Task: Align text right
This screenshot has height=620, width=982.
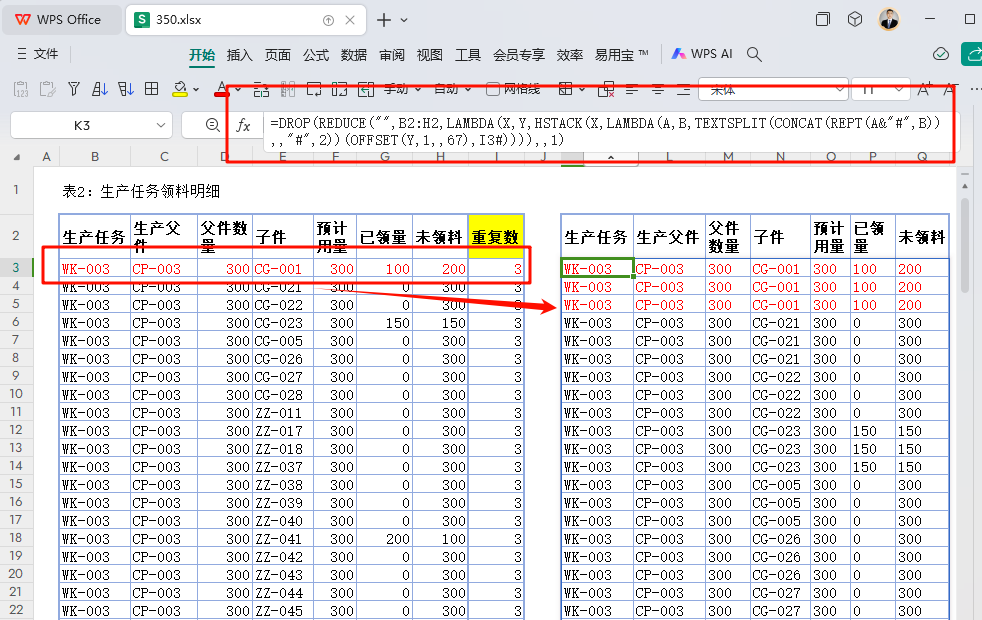Action: [x=684, y=90]
